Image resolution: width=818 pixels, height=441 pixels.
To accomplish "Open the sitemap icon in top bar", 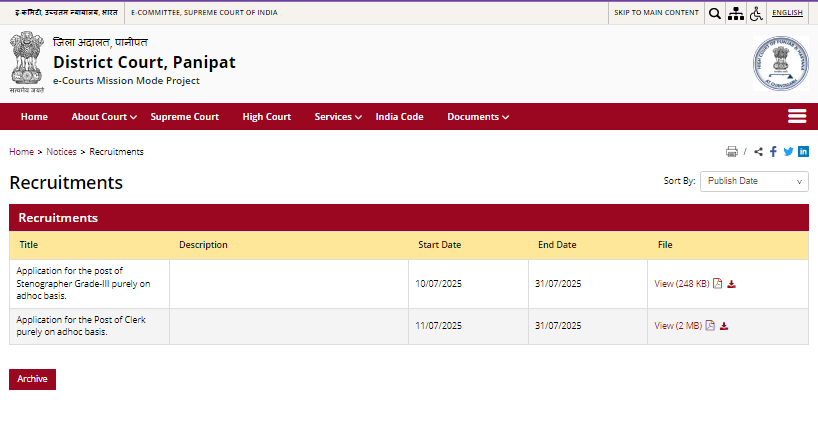I will coord(736,13).
